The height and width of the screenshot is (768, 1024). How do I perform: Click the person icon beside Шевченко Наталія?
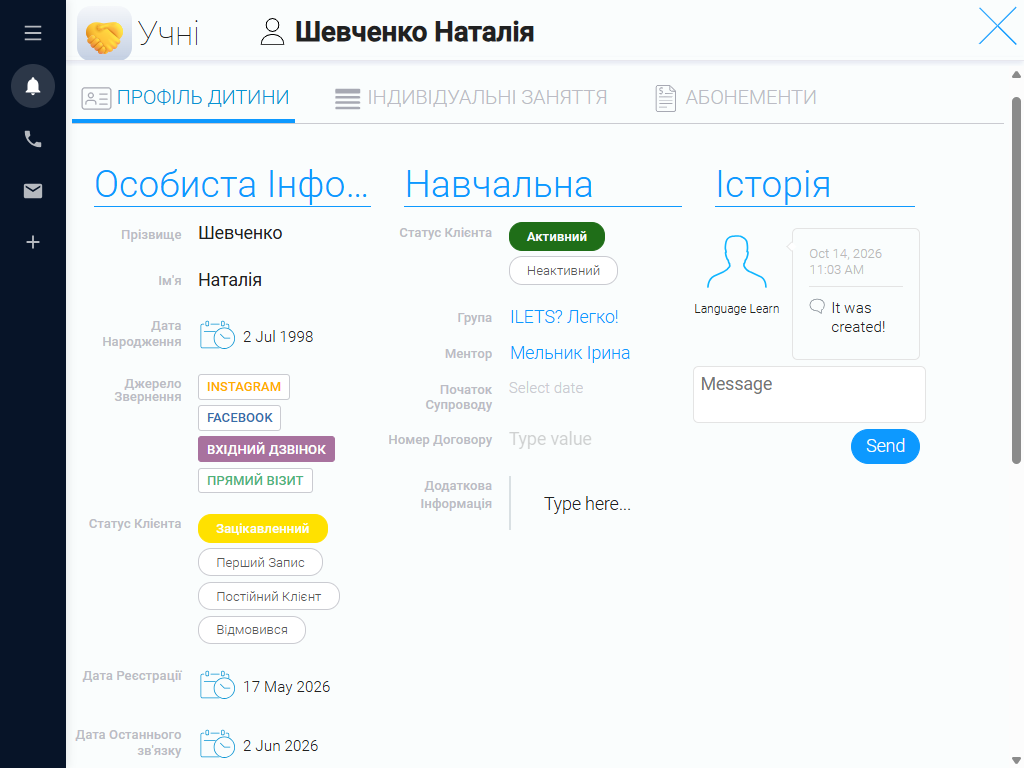[272, 31]
